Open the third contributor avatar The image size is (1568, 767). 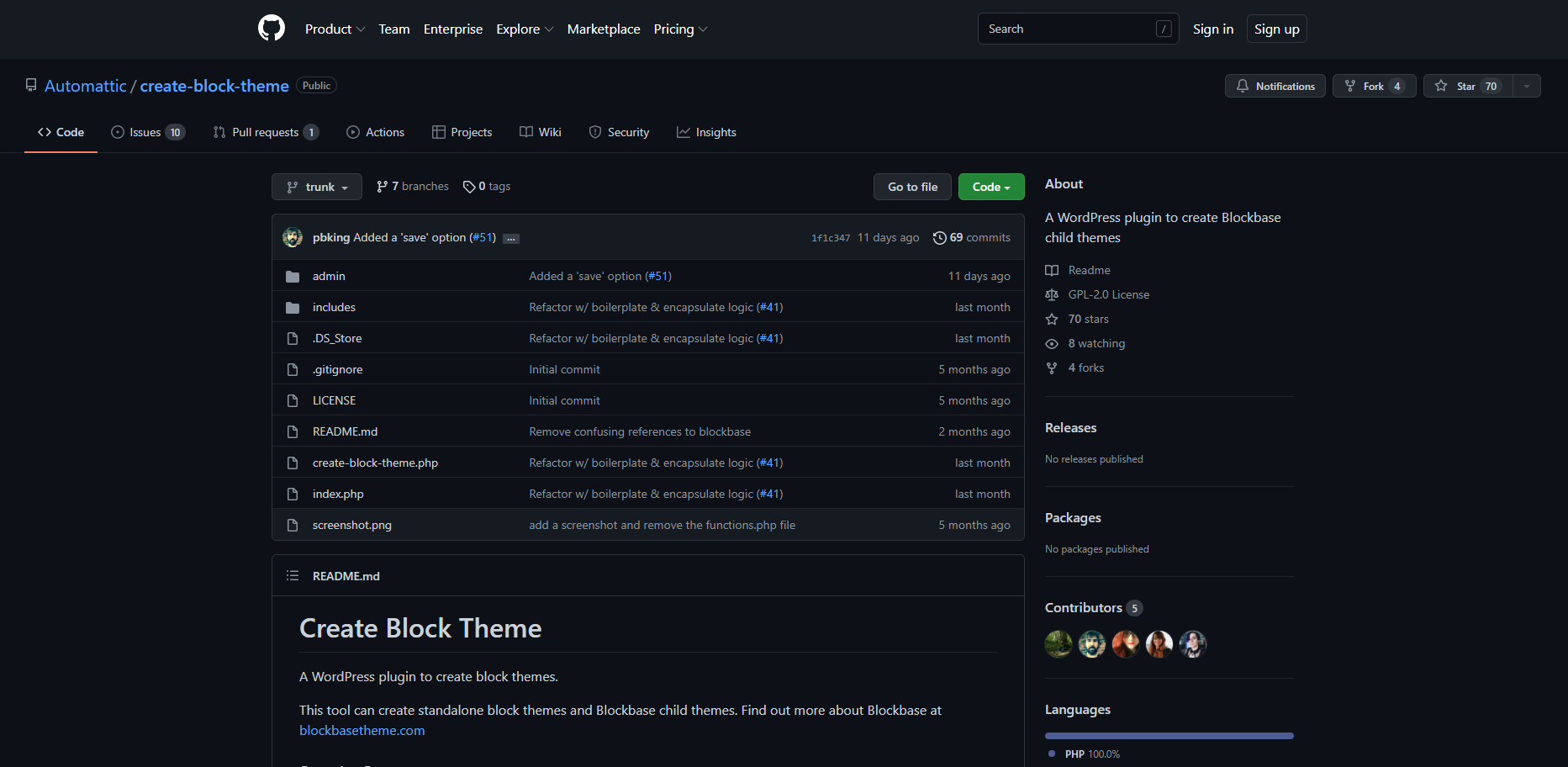coord(1126,644)
